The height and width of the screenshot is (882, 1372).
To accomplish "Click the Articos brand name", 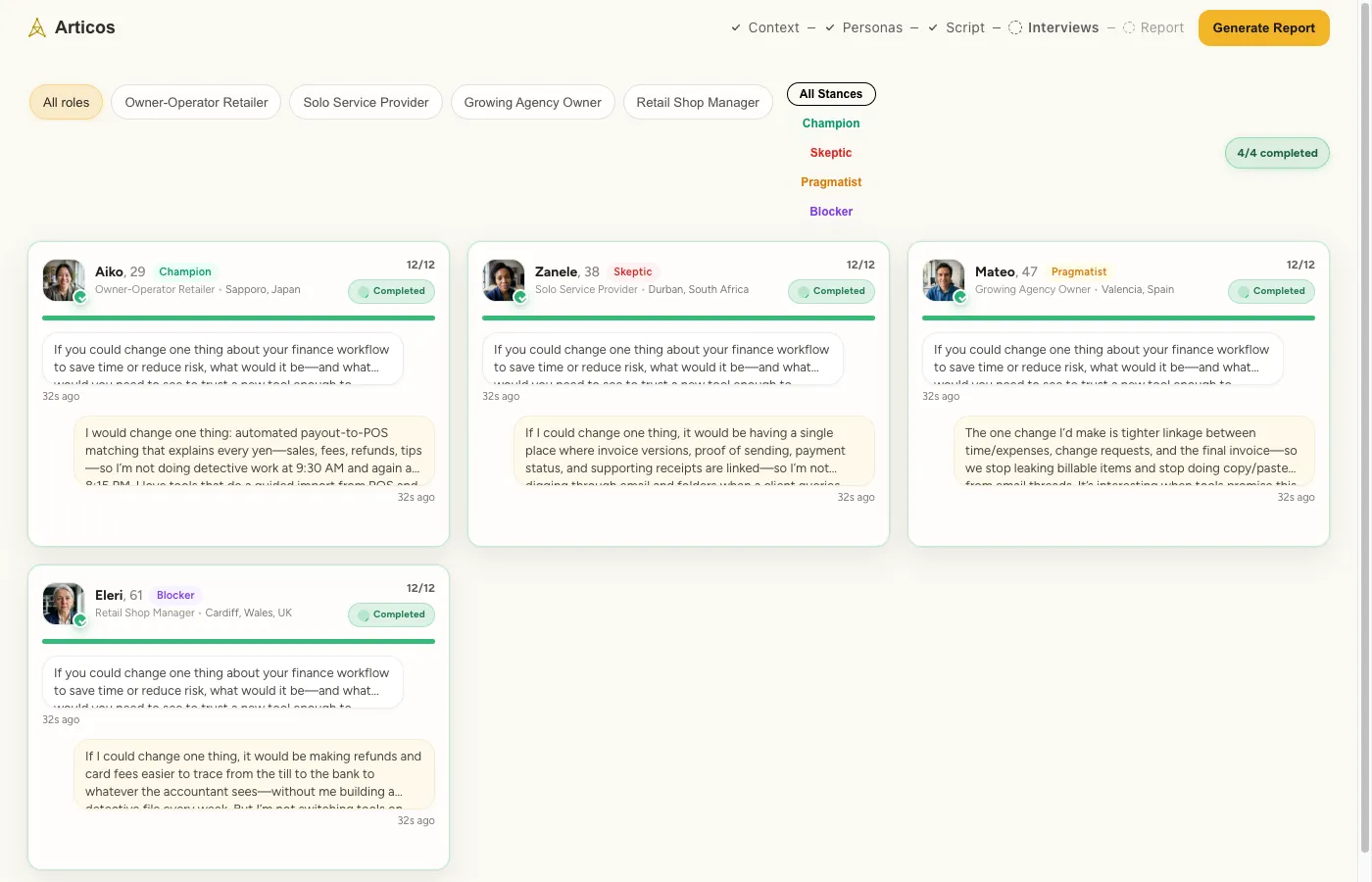I will 85,27.
